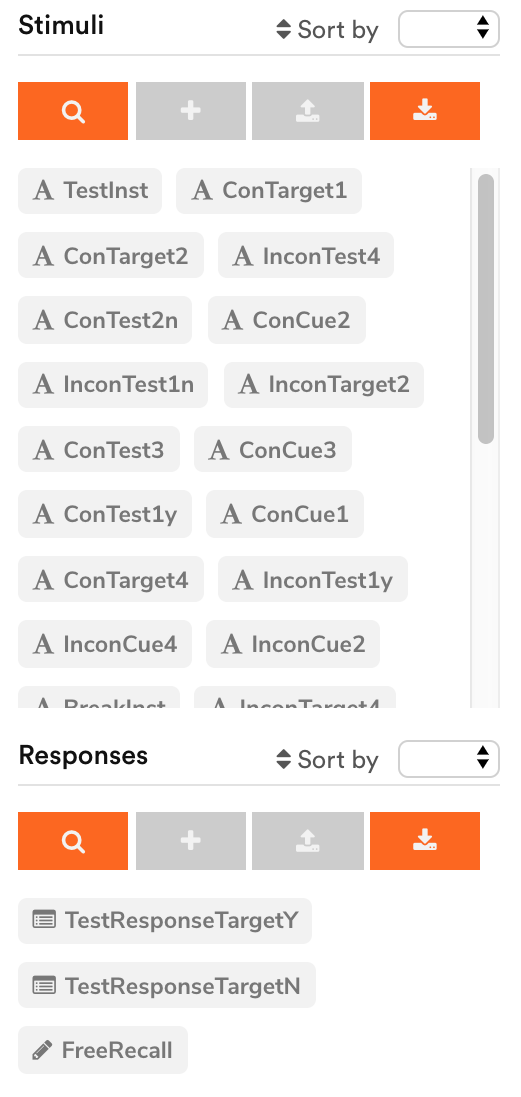Viewport: 521px width, 1097px height.
Task: Open the Stimuli Sort by dropdown
Action: click(x=448, y=29)
